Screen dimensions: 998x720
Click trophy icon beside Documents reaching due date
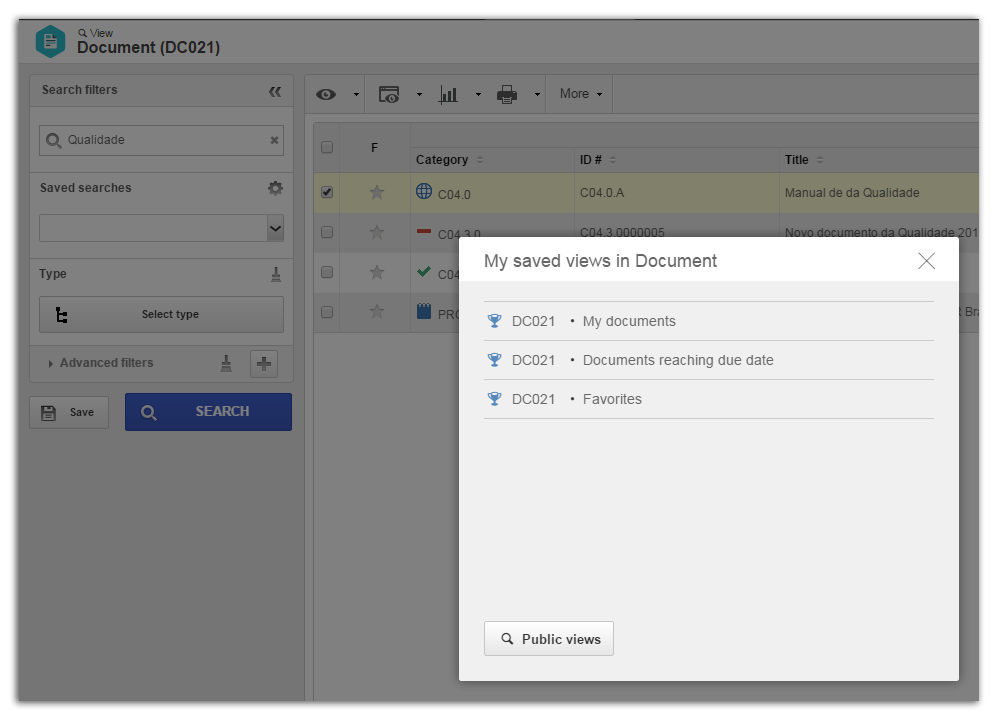pos(494,360)
